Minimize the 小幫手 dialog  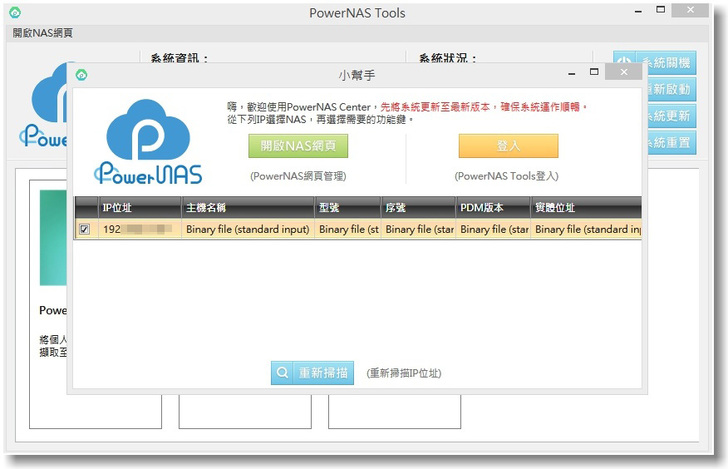pyautogui.click(x=572, y=73)
